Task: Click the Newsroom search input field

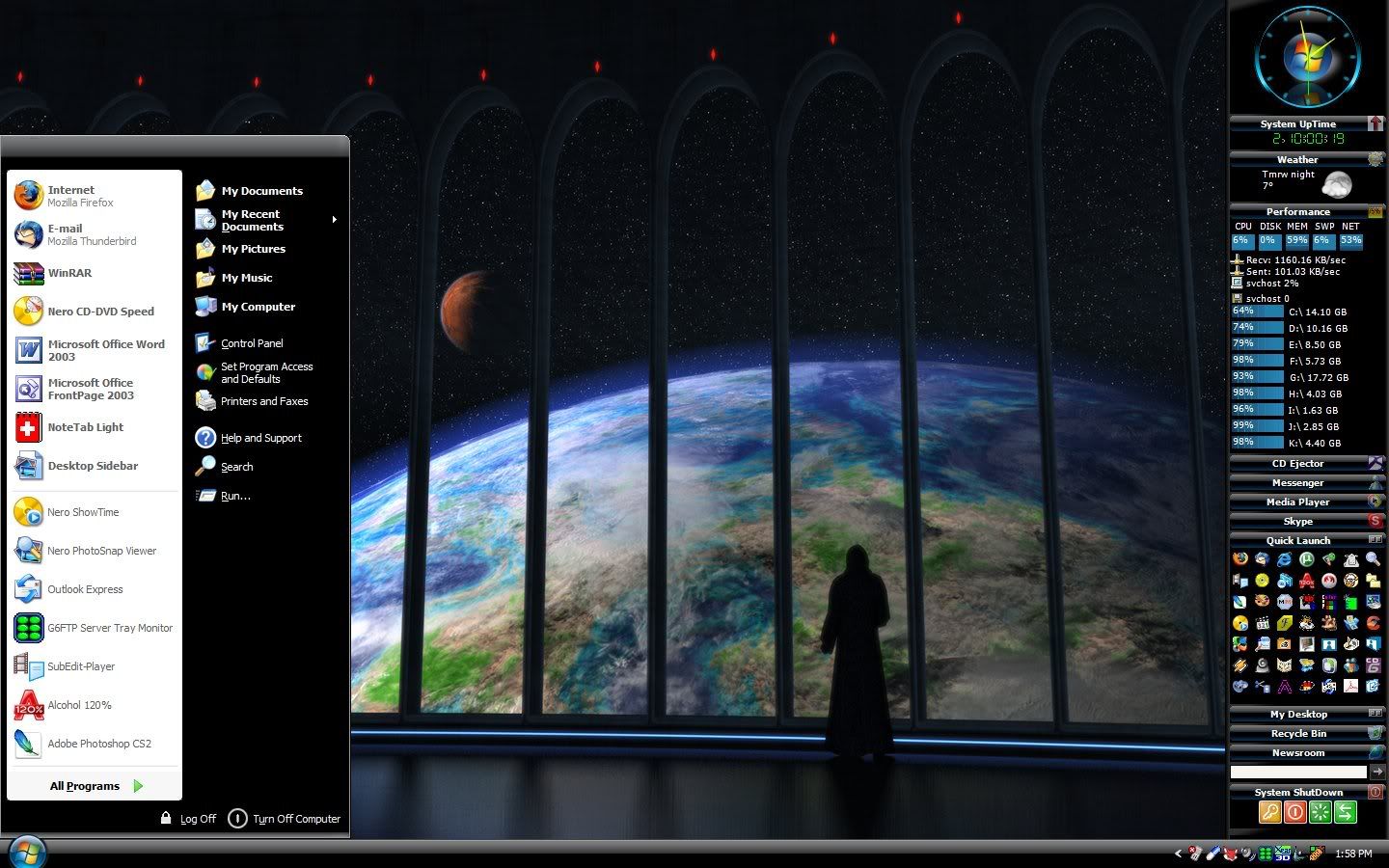Action: click(1298, 772)
